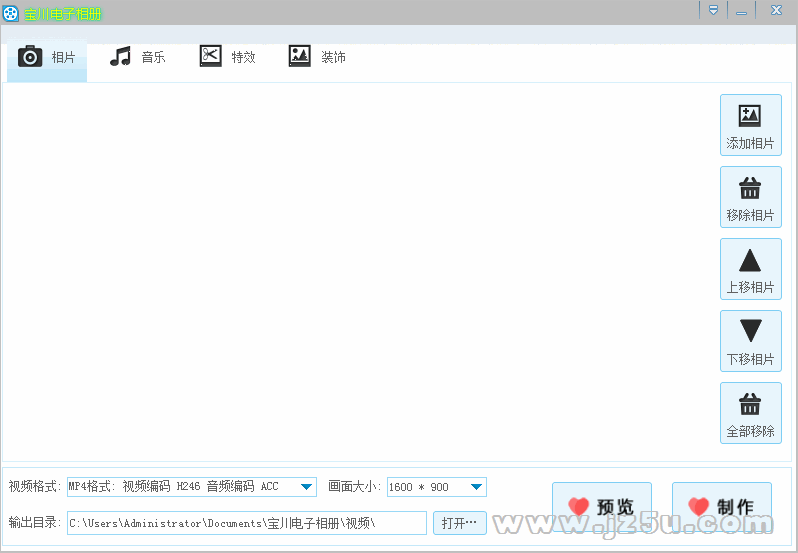The image size is (798, 553).
Task: Remove all photos with 全部移除
Action: point(751,413)
